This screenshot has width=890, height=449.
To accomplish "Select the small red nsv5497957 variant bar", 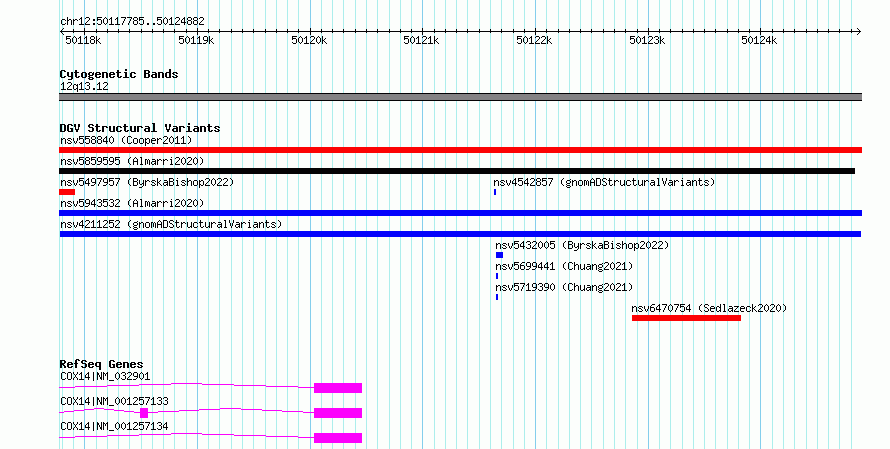I will coord(67,192).
